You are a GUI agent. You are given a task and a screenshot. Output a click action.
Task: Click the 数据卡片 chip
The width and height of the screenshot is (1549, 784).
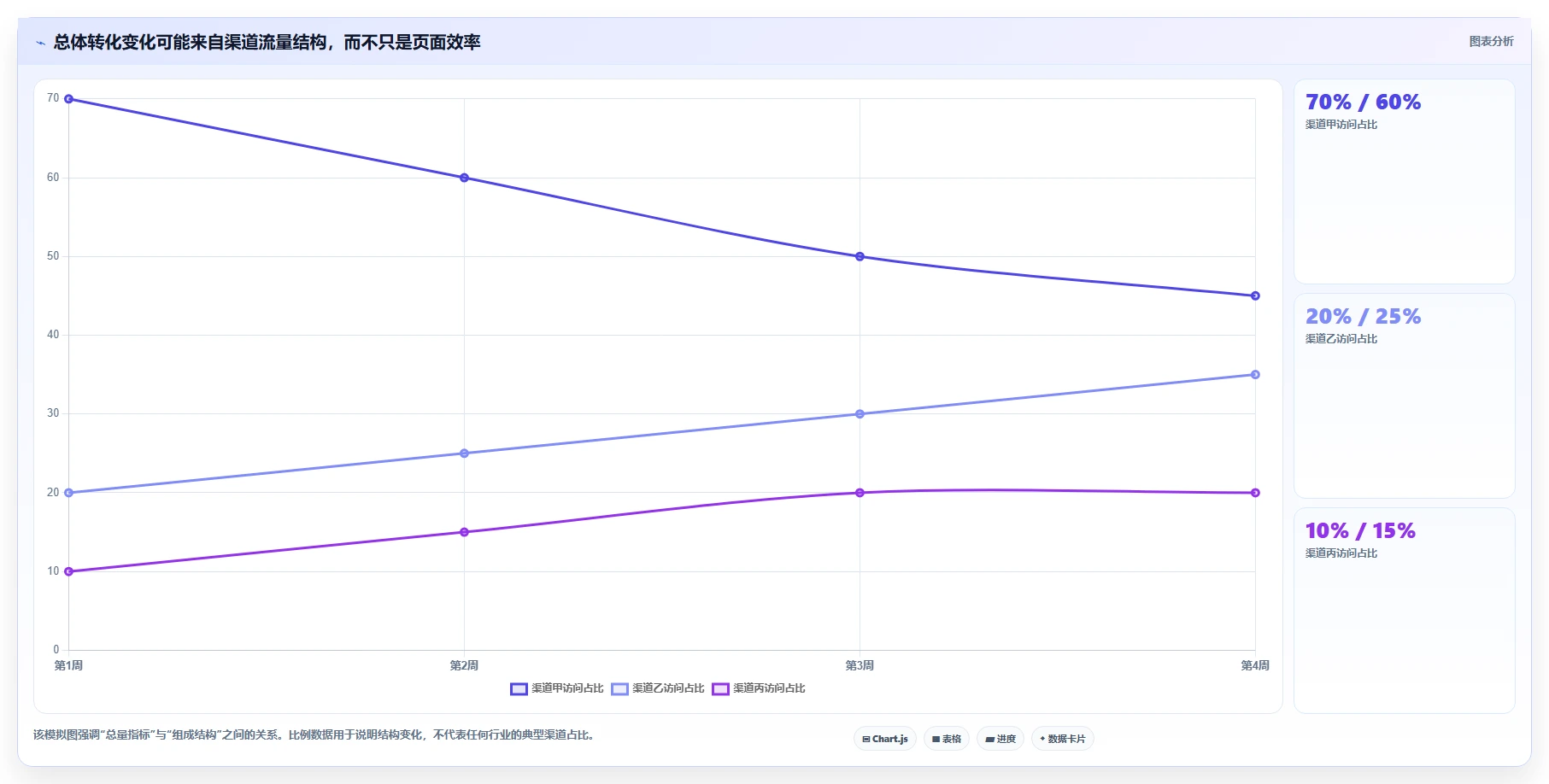coord(1063,739)
